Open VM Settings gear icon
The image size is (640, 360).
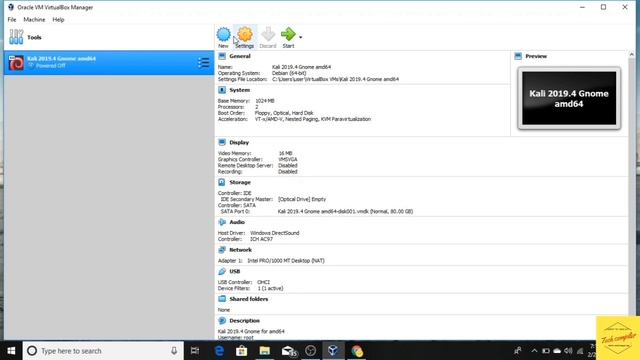pos(245,34)
